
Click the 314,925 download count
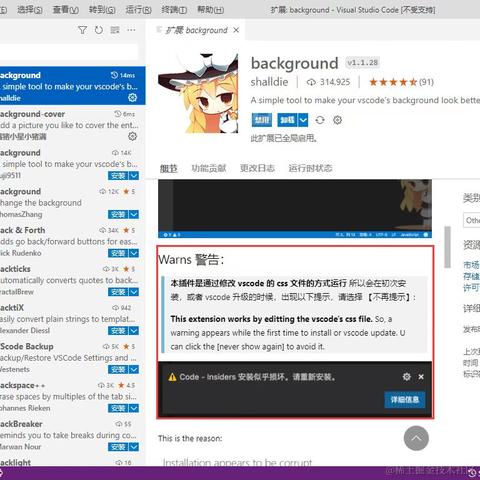coord(329,82)
